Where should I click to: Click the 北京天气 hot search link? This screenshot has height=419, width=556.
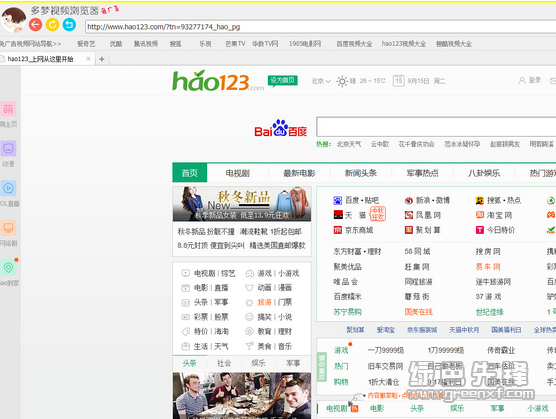349,144
